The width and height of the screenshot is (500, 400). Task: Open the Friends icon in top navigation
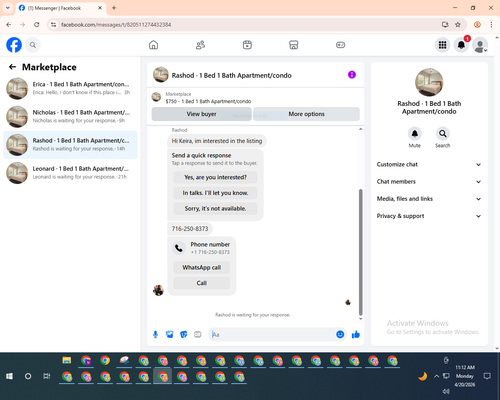(x=200, y=45)
